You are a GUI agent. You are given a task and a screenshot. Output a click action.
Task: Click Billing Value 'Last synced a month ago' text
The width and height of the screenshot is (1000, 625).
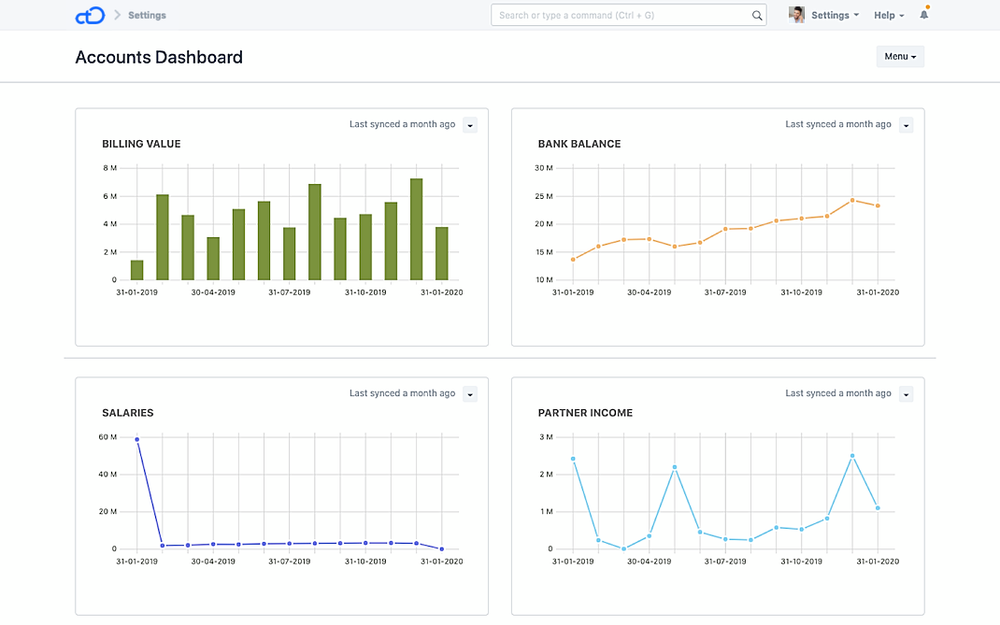pyautogui.click(x=402, y=124)
